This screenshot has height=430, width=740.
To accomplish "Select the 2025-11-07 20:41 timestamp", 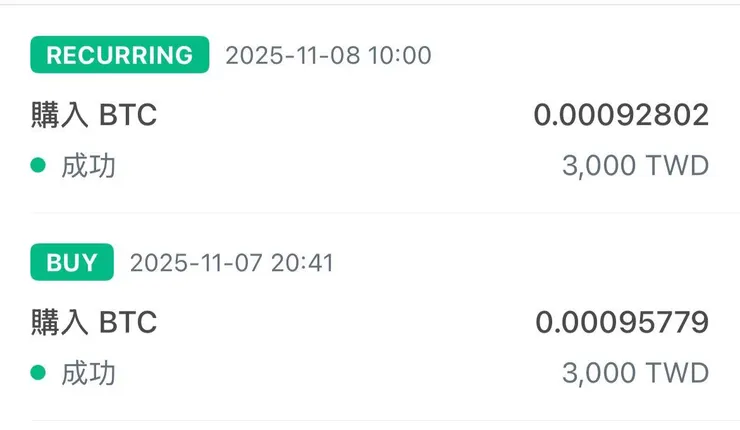I will 232,263.
